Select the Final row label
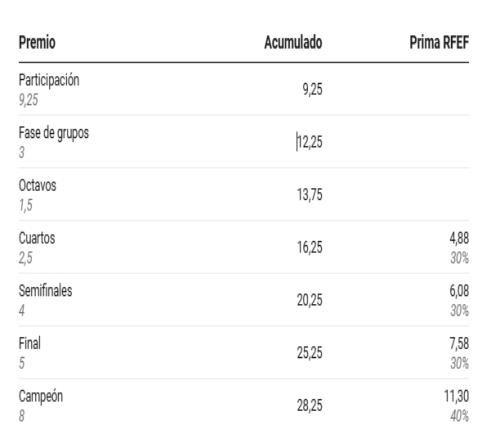The width and height of the screenshot is (500, 440). click(x=30, y=343)
